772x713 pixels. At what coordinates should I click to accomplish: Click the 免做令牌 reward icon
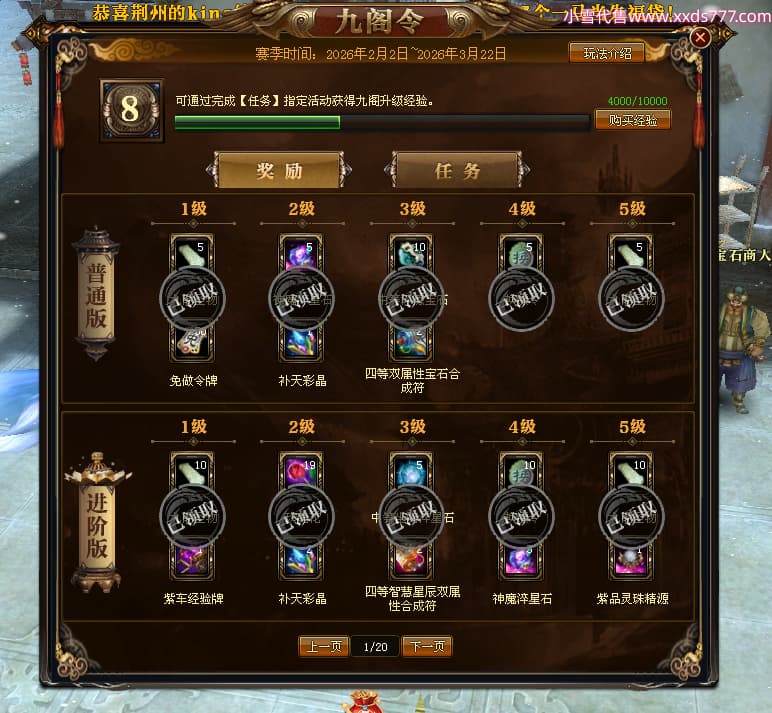click(x=193, y=343)
